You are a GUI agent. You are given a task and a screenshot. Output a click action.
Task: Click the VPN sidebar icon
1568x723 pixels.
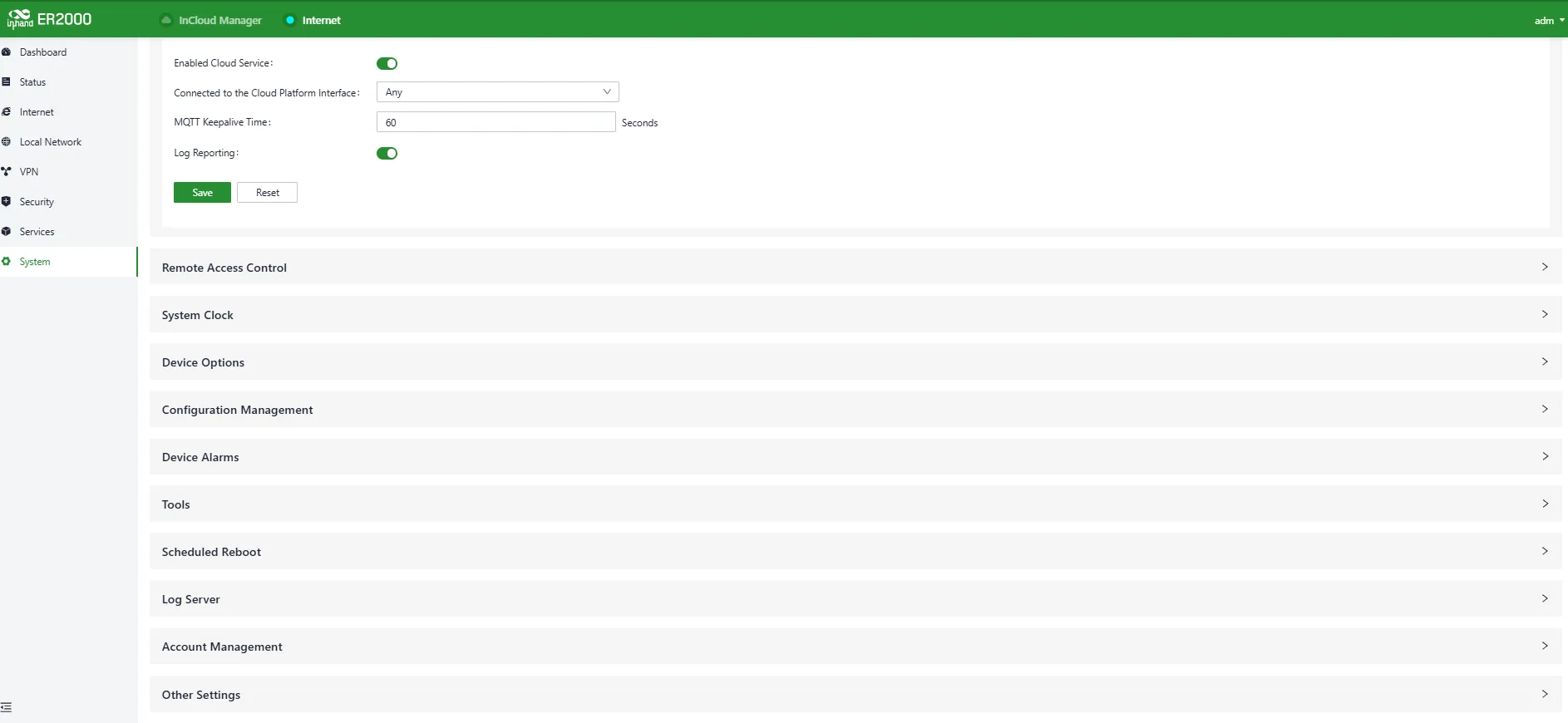[6, 172]
